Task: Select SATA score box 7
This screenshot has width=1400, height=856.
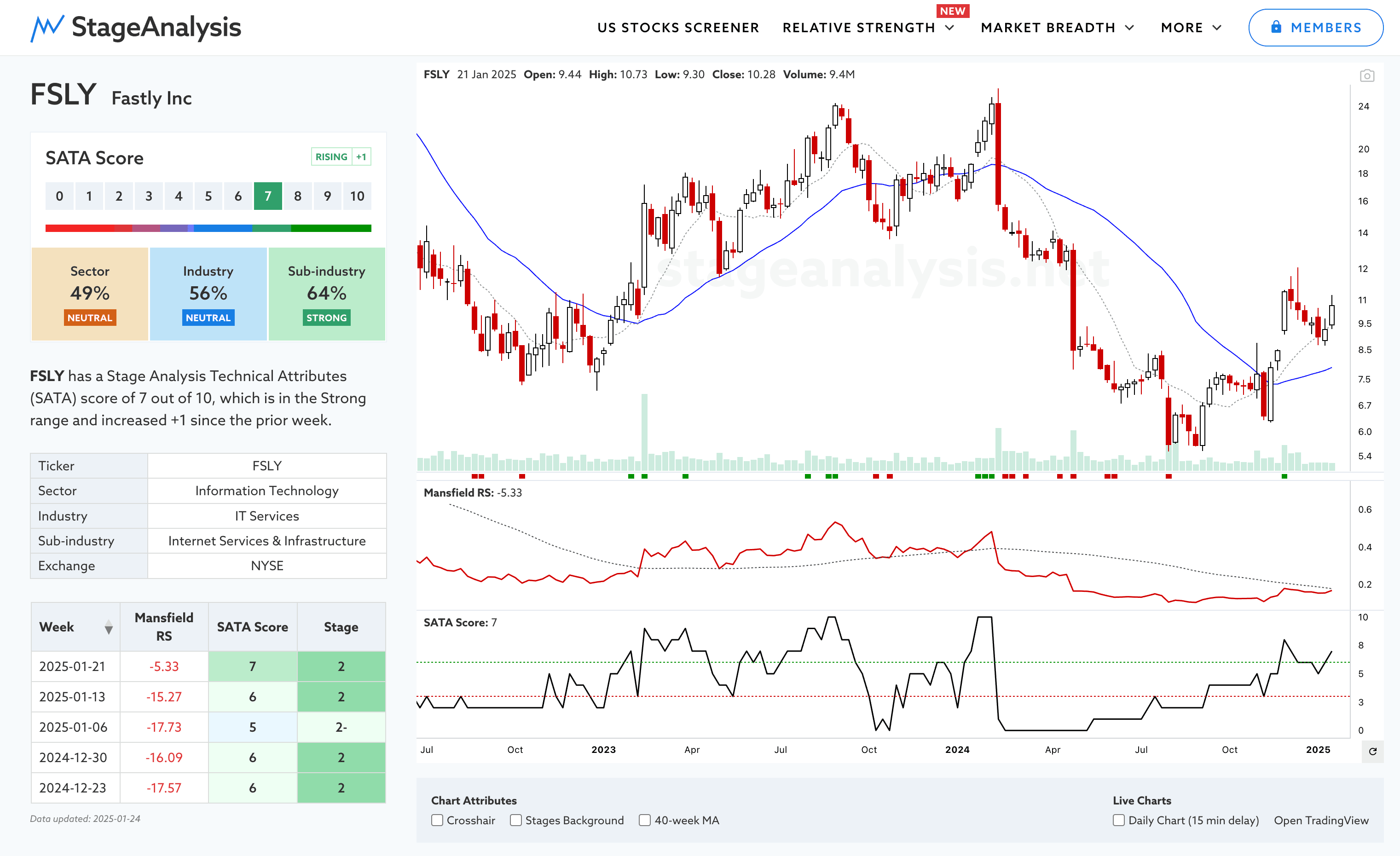Action: pyautogui.click(x=267, y=196)
